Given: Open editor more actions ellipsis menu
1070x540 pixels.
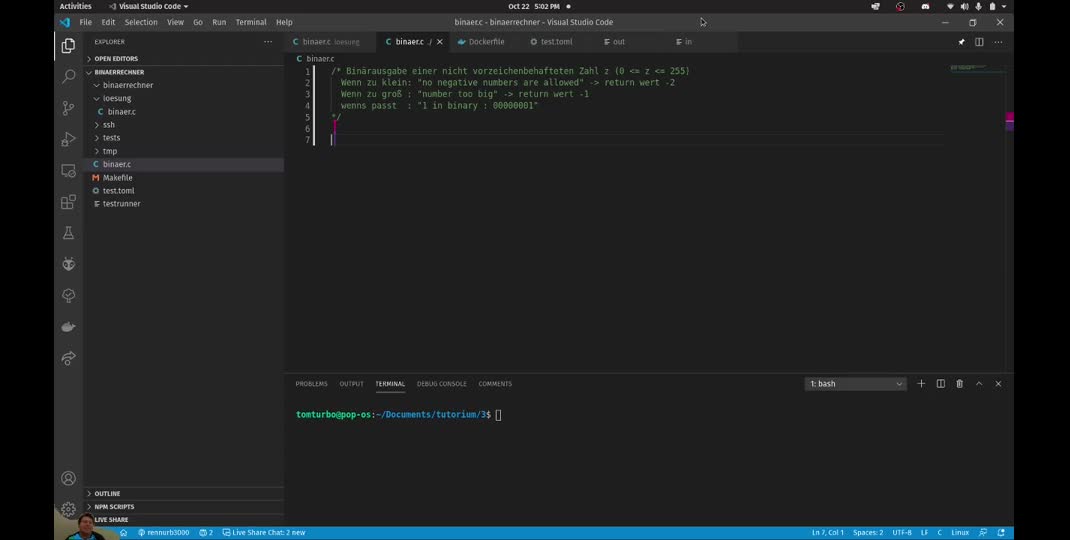Looking at the screenshot, I should pos(998,42).
